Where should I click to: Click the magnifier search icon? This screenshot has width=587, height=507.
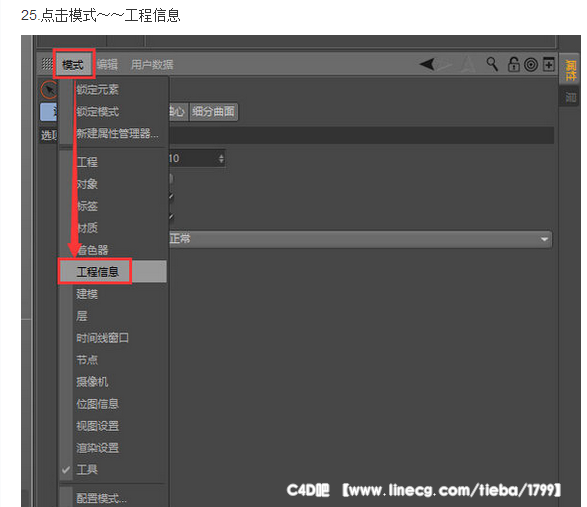pos(492,64)
